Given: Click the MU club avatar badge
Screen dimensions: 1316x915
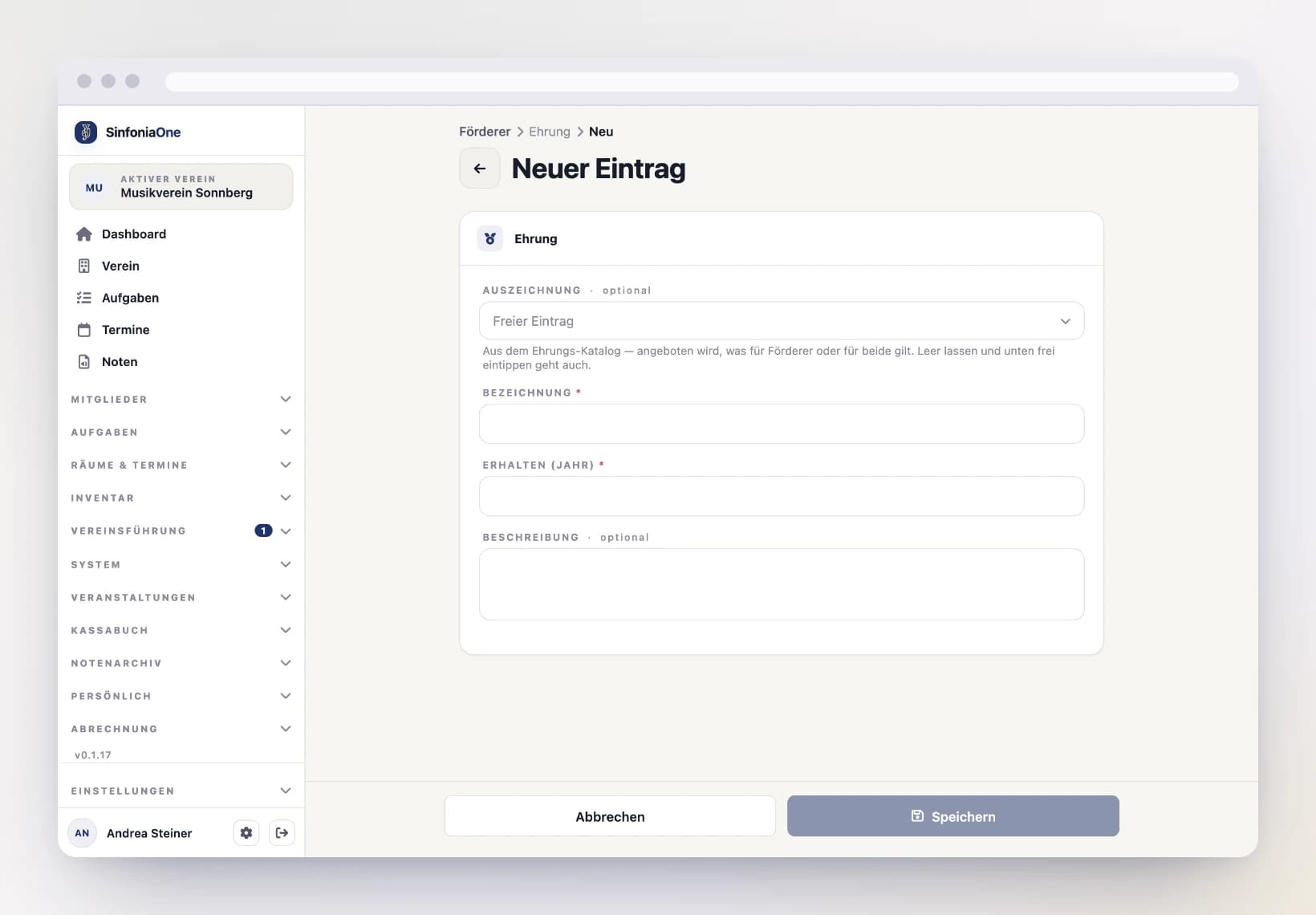Looking at the screenshot, I should [94, 187].
